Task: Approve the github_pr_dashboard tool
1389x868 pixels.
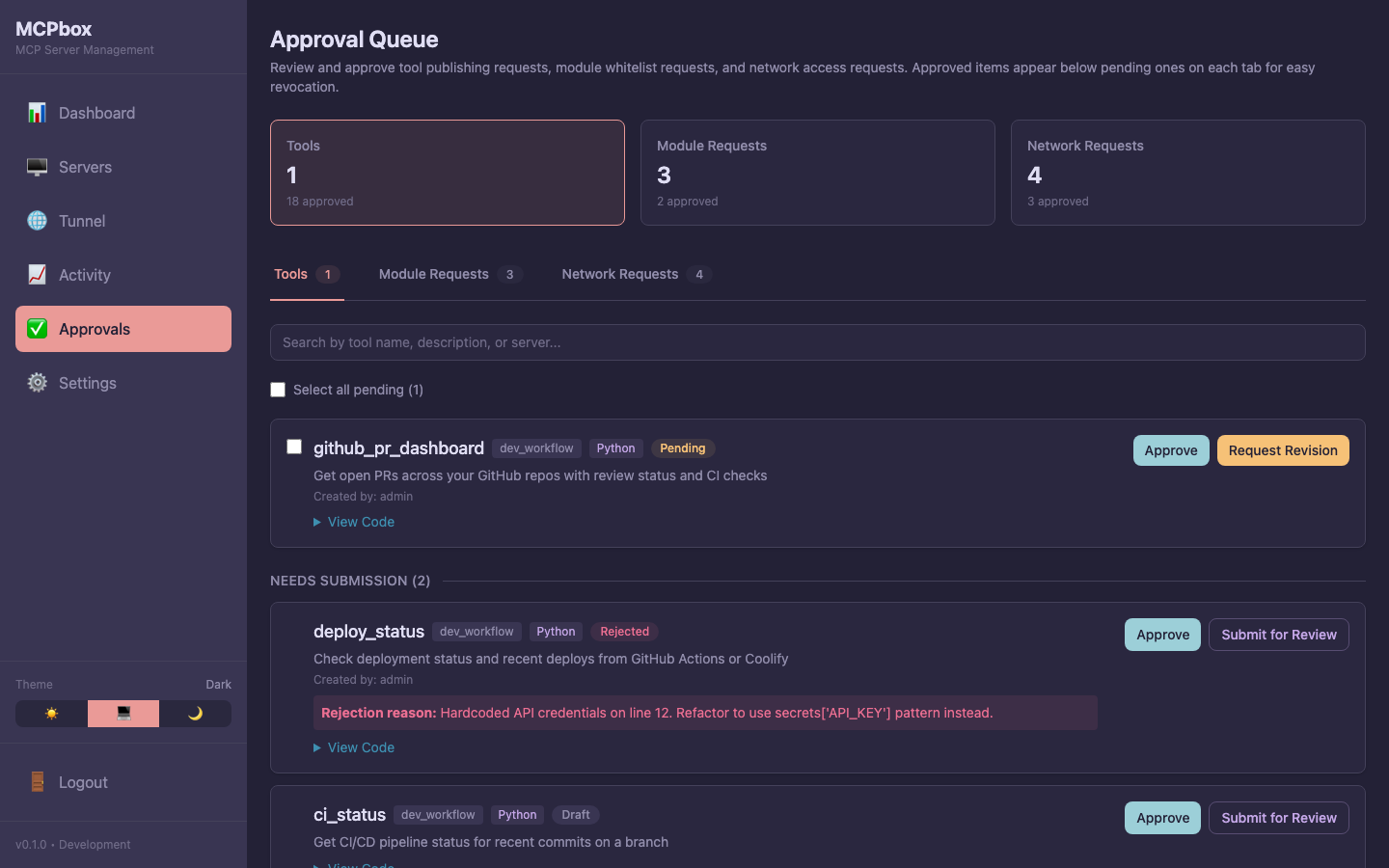Action: pos(1171,450)
